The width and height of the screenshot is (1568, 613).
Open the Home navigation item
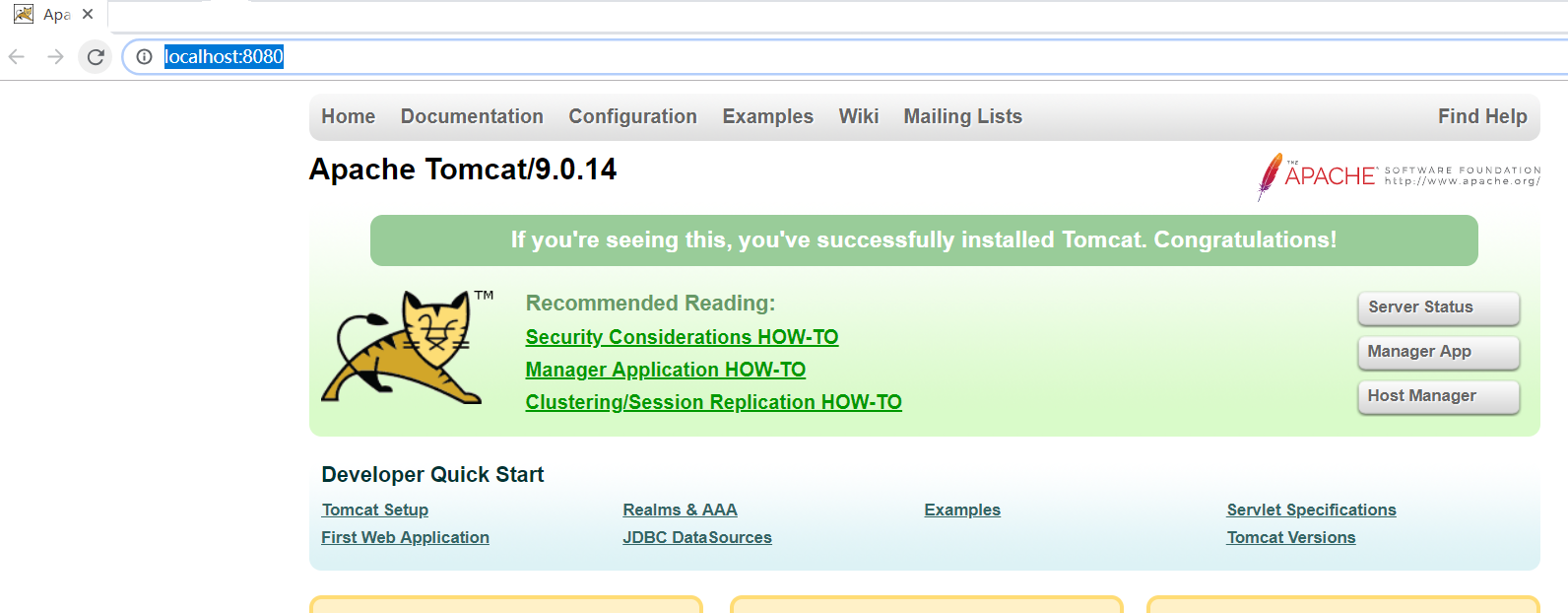349,116
